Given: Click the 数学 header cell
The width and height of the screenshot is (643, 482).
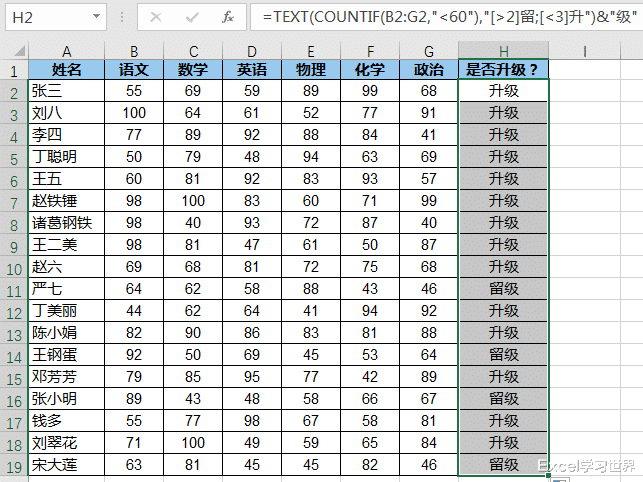Looking at the screenshot, I should [193, 70].
